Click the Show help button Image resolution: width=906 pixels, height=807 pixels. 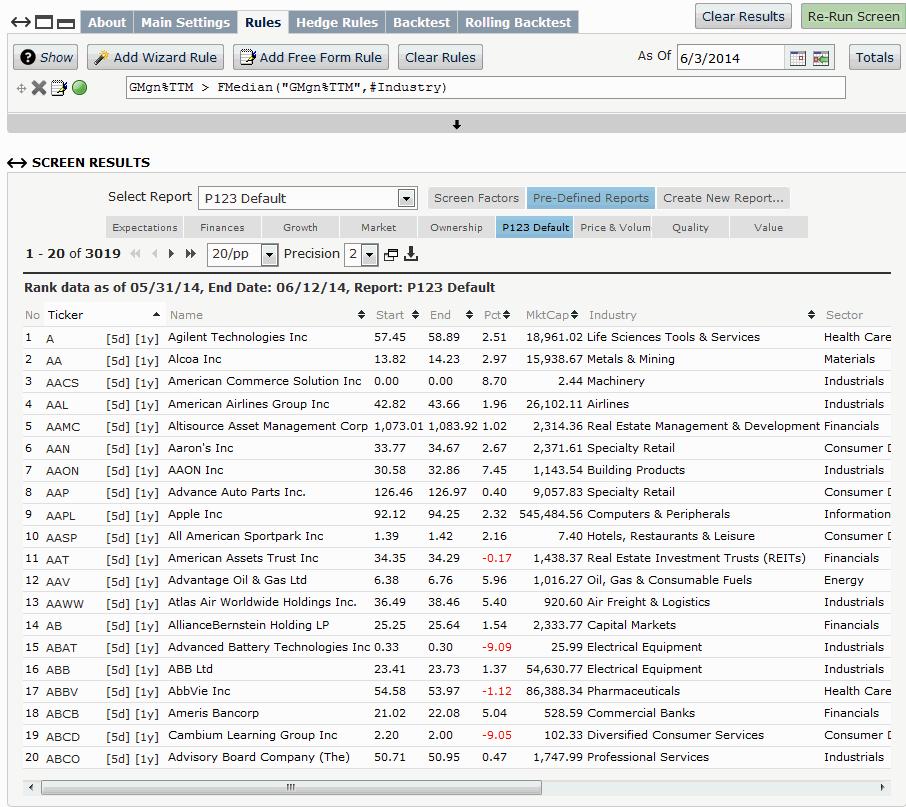click(x=46, y=57)
